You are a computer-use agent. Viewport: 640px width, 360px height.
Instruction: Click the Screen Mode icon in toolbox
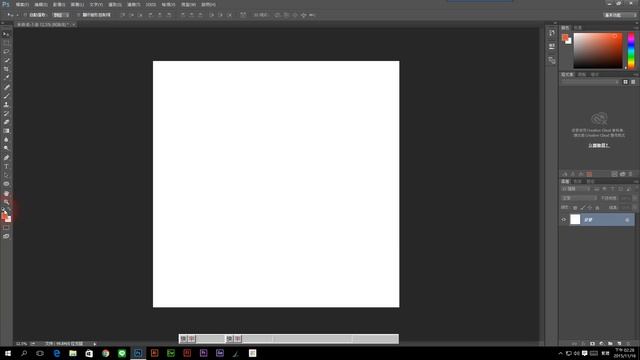click(x=6, y=236)
